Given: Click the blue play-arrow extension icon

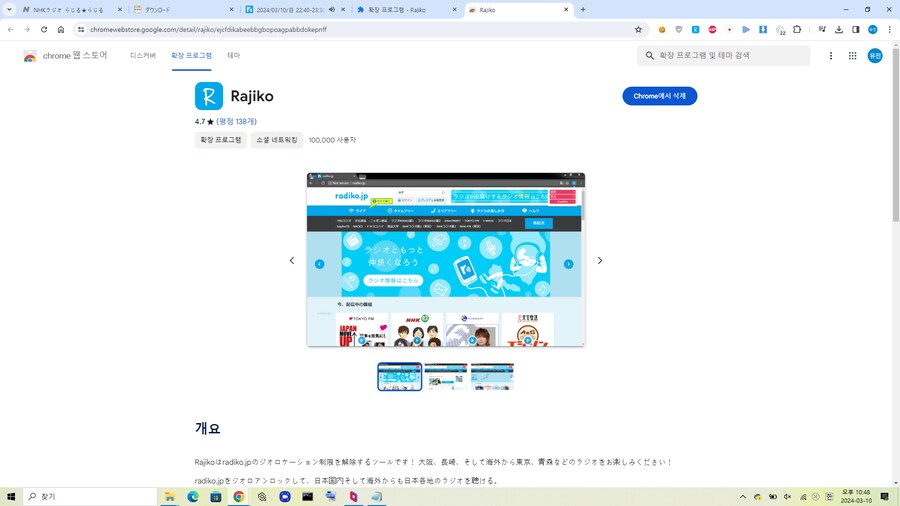Looking at the screenshot, I should 746,29.
